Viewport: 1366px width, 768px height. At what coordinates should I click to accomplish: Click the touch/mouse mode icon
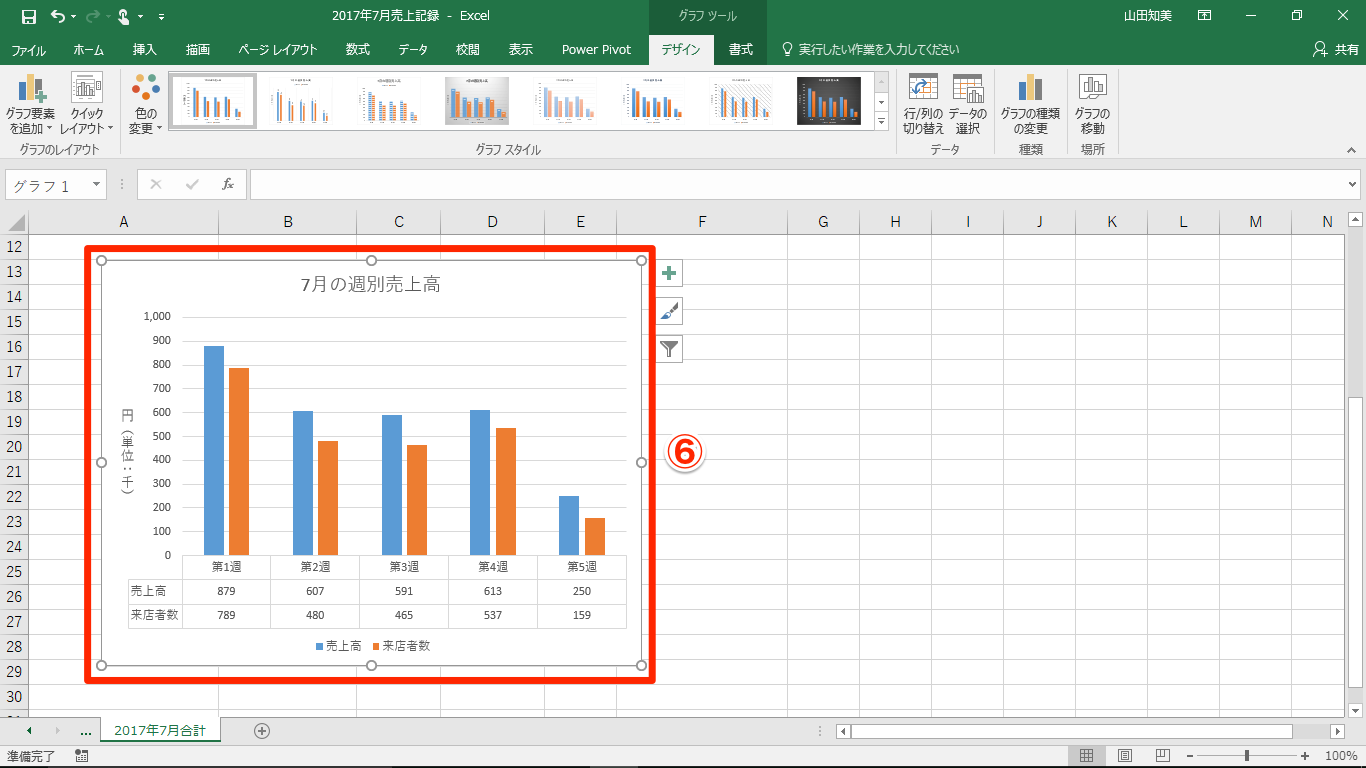124,16
